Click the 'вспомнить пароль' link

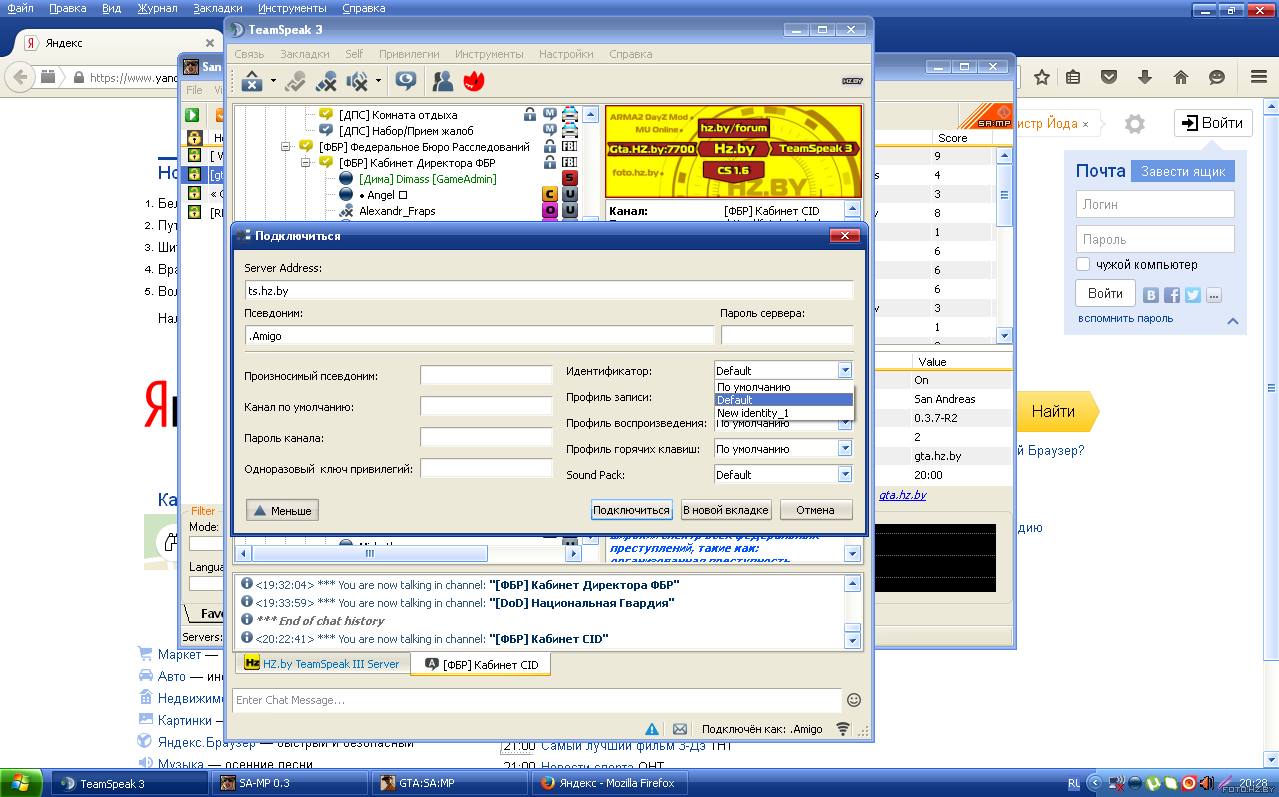[1126, 319]
